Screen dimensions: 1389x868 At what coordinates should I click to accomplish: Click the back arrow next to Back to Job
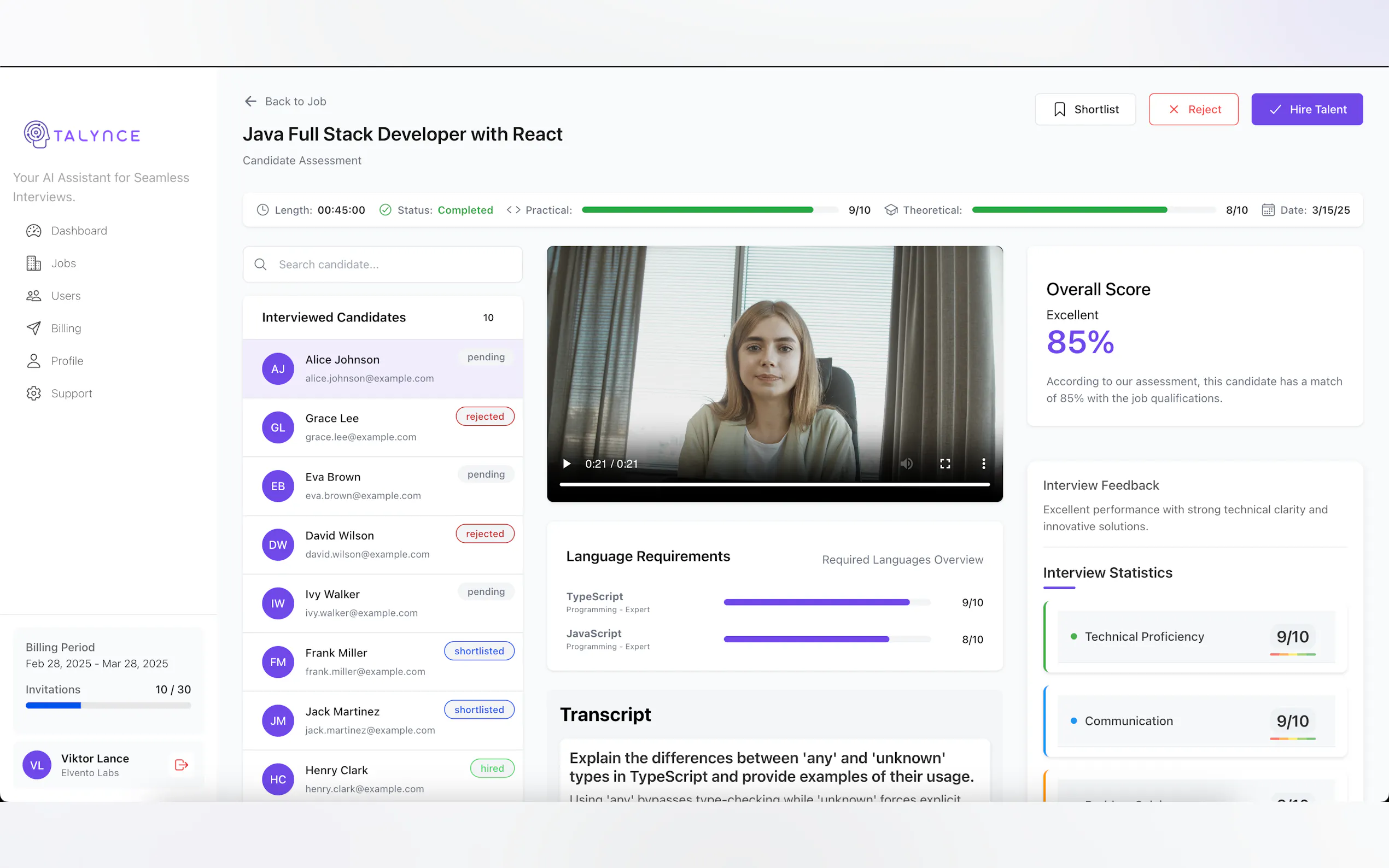point(250,102)
